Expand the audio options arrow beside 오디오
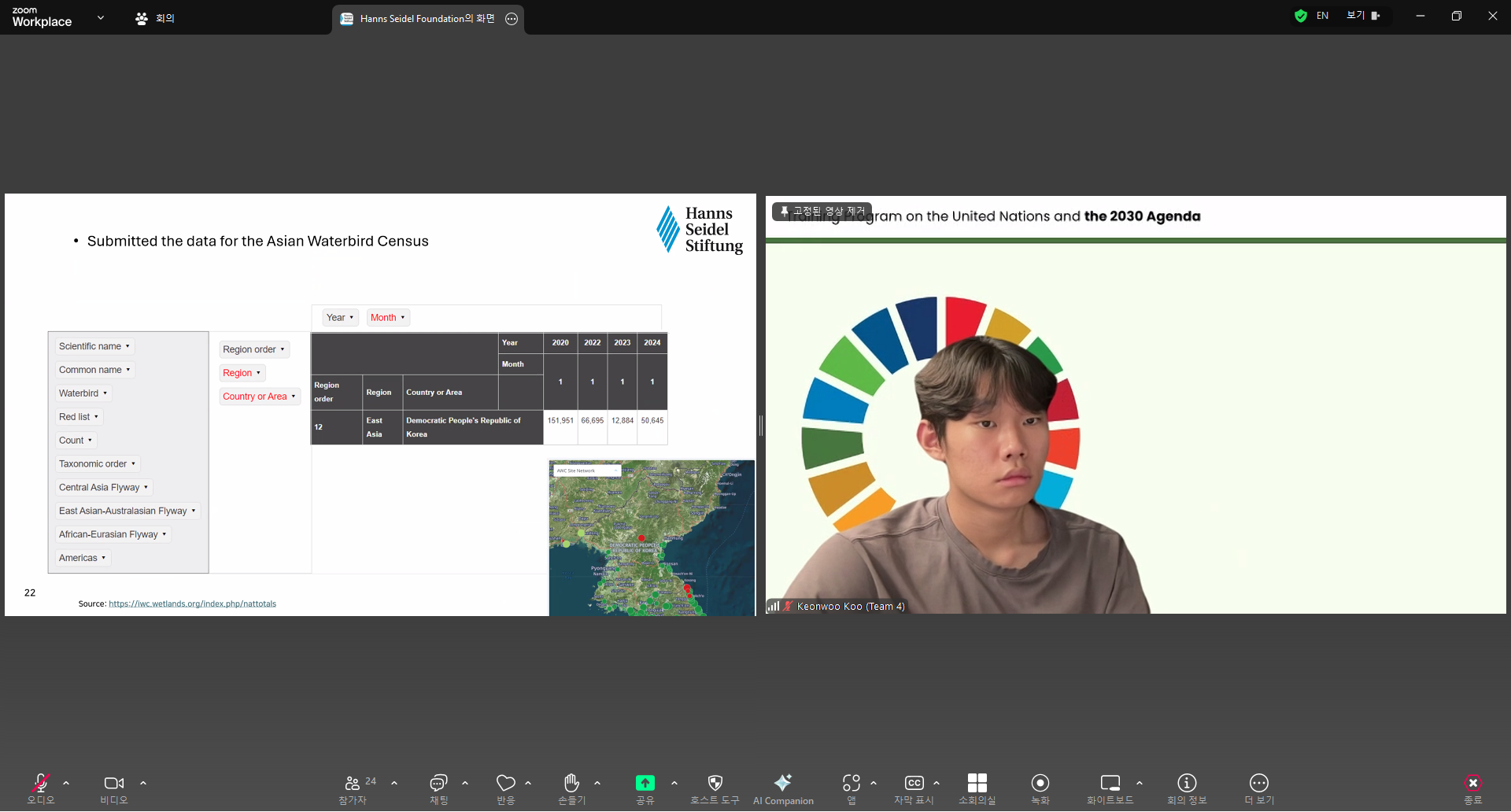Viewport: 1511px width, 812px height. [66, 784]
